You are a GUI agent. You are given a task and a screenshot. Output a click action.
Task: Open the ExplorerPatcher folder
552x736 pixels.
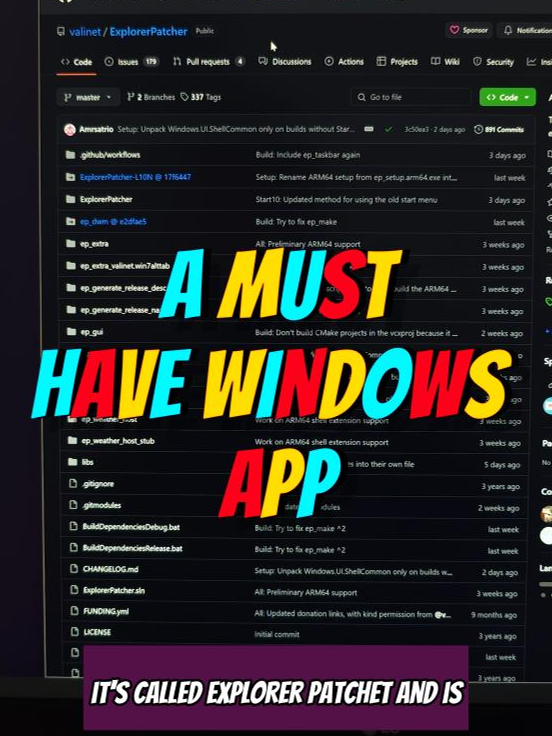[106, 199]
